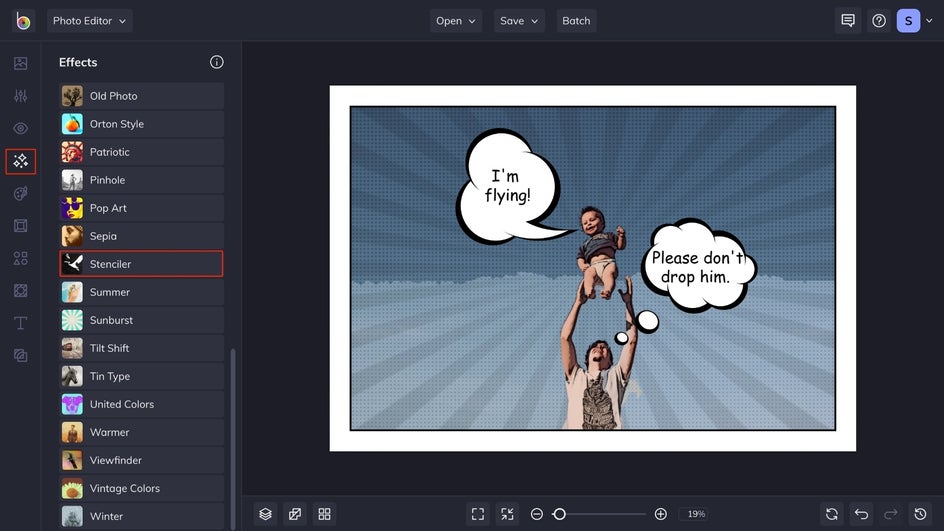Apply the Vintage Colors effect
Screen dimensions: 944x531
(141, 488)
